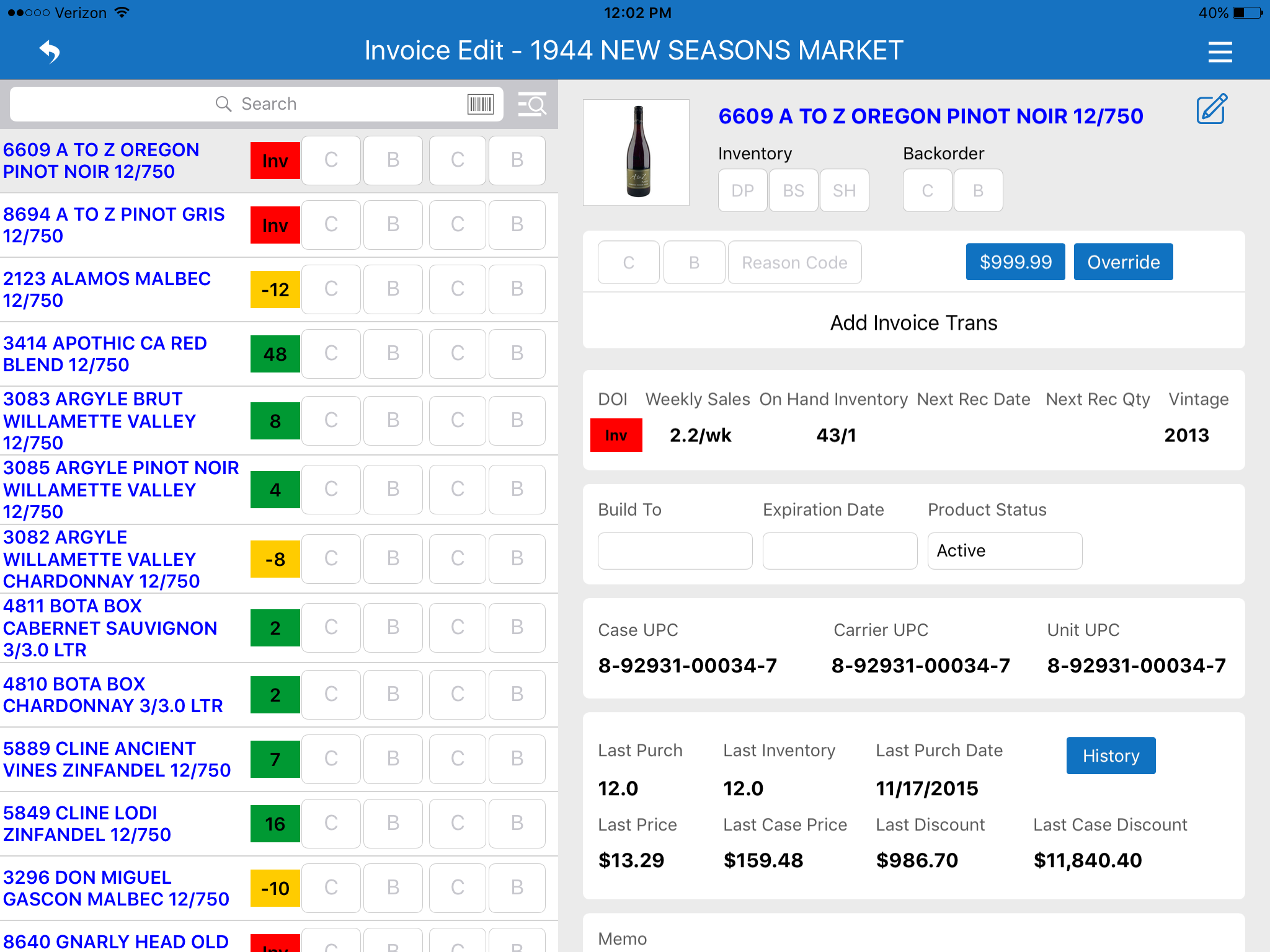Screen dimensions: 1270x952
Task: Tap the red Inv badge in the DOI column
Action: coord(615,435)
